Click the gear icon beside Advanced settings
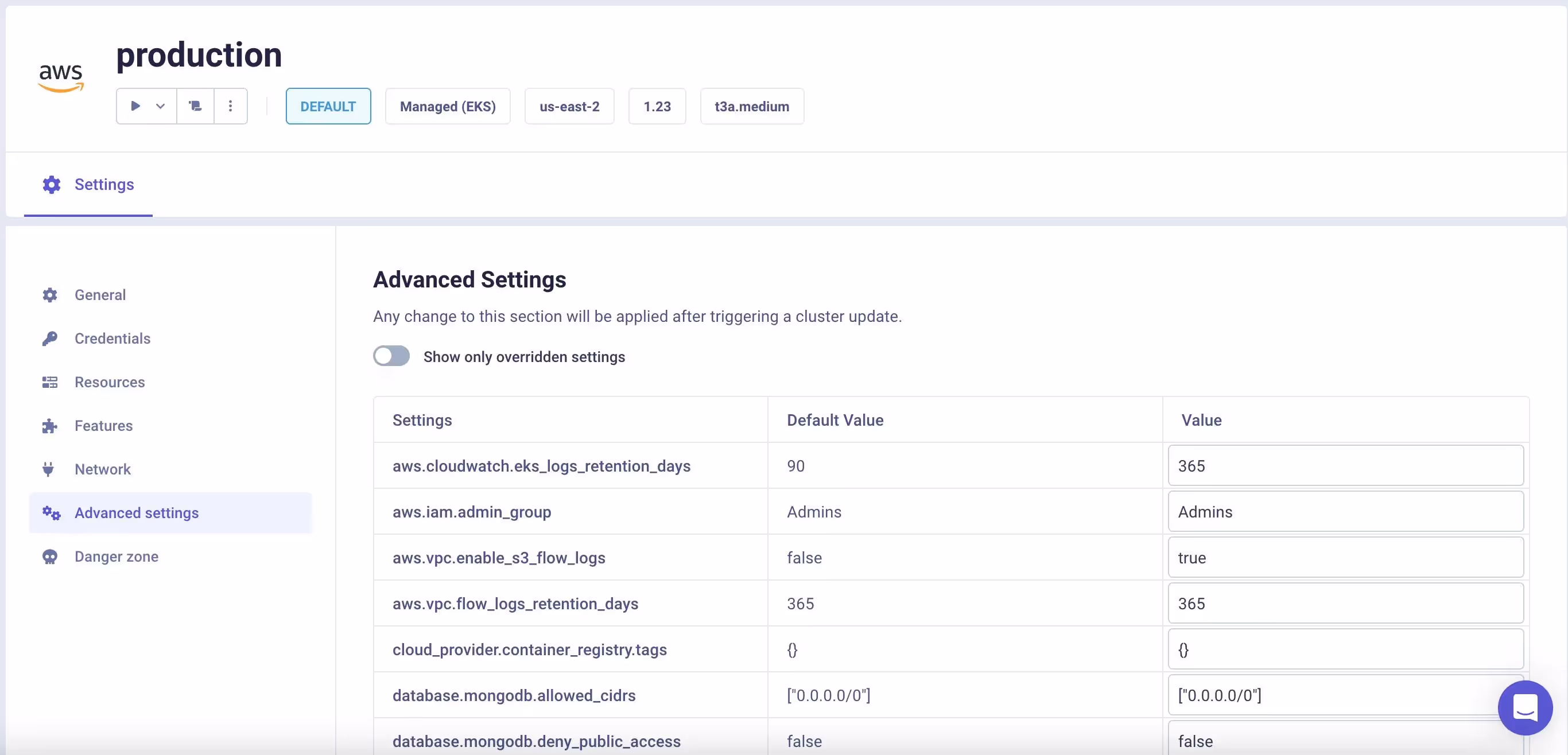The height and width of the screenshot is (755, 1568). pos(51,513)
